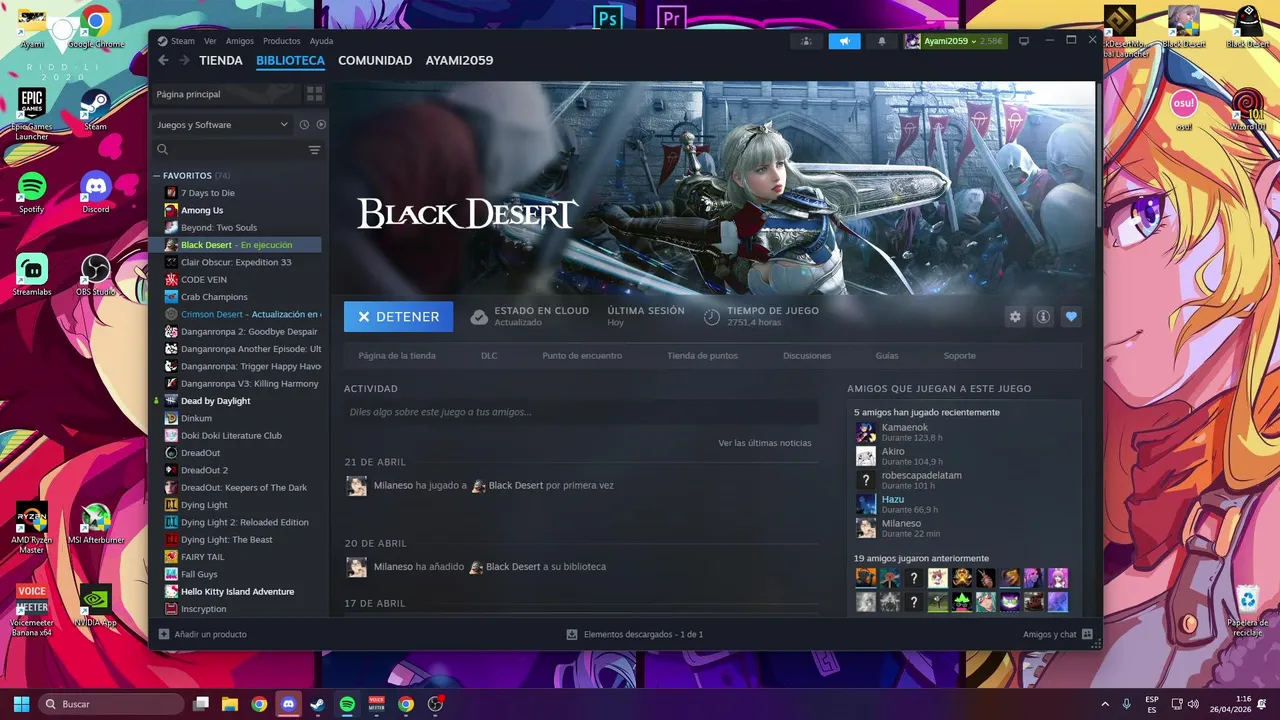Open the Ver menu
1280x720 pixels.
(210, 41)
